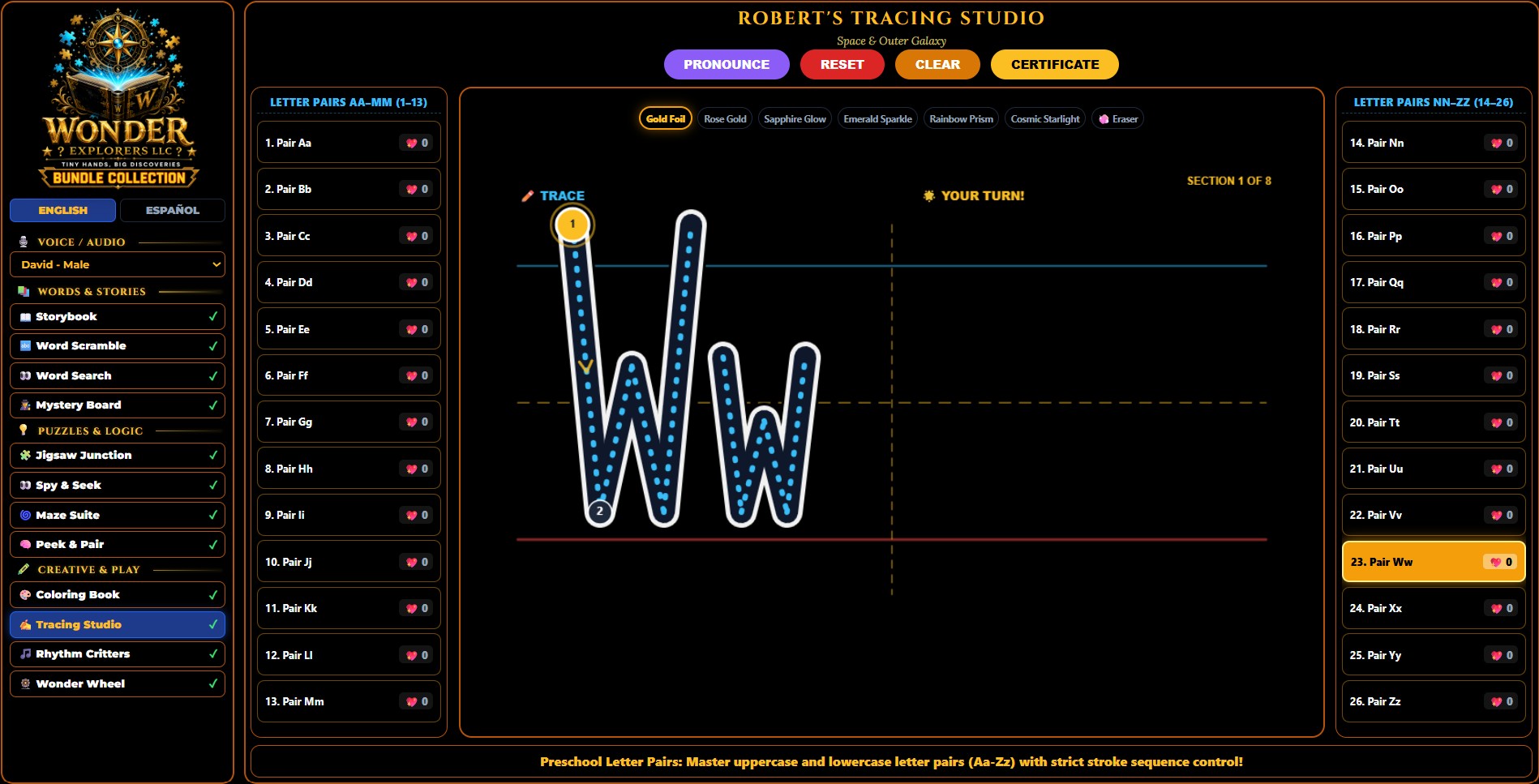Click the heart icon on Pair Hh
The width and height of the screenshot is (1539, 784).
(x=412, y=469)
